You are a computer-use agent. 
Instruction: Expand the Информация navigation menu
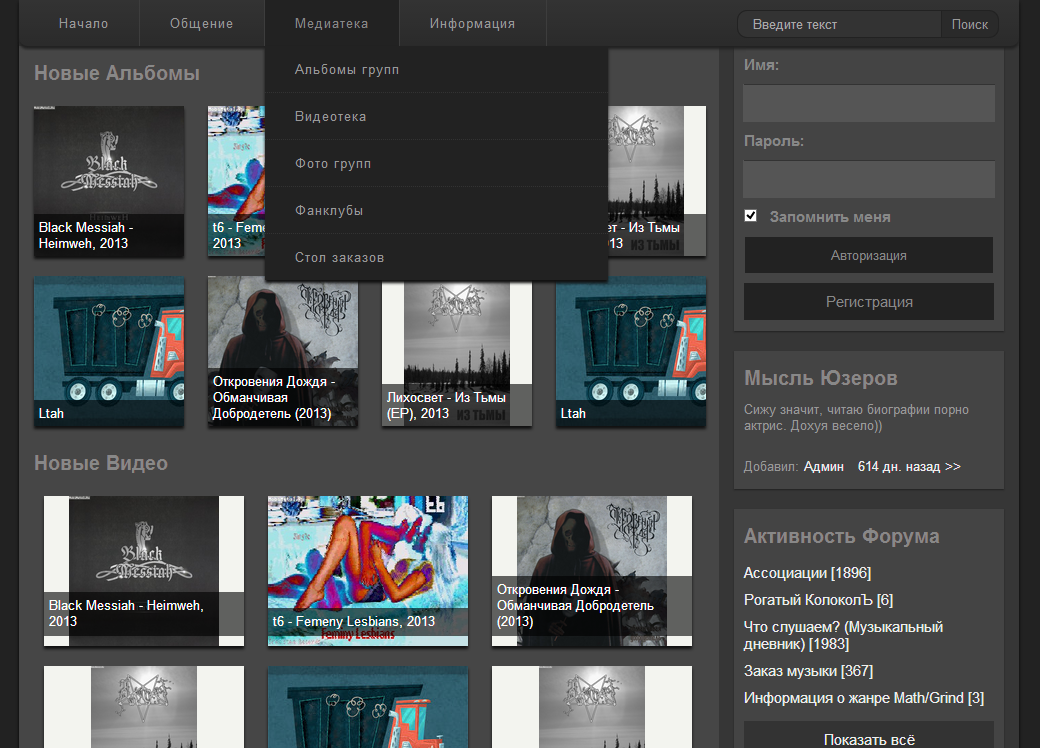point(472,24)
